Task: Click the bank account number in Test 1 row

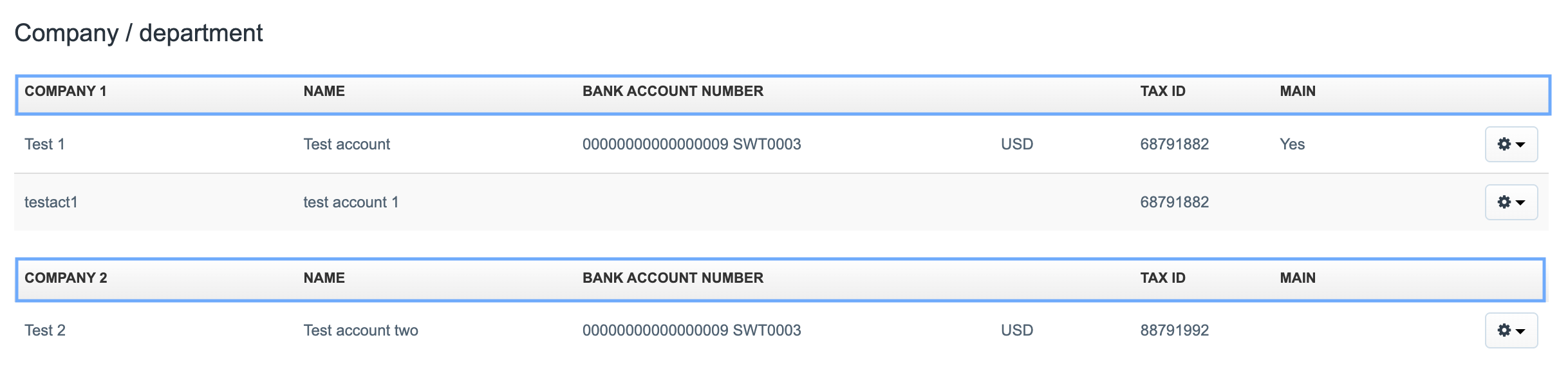Action: [x=691, y=144]
